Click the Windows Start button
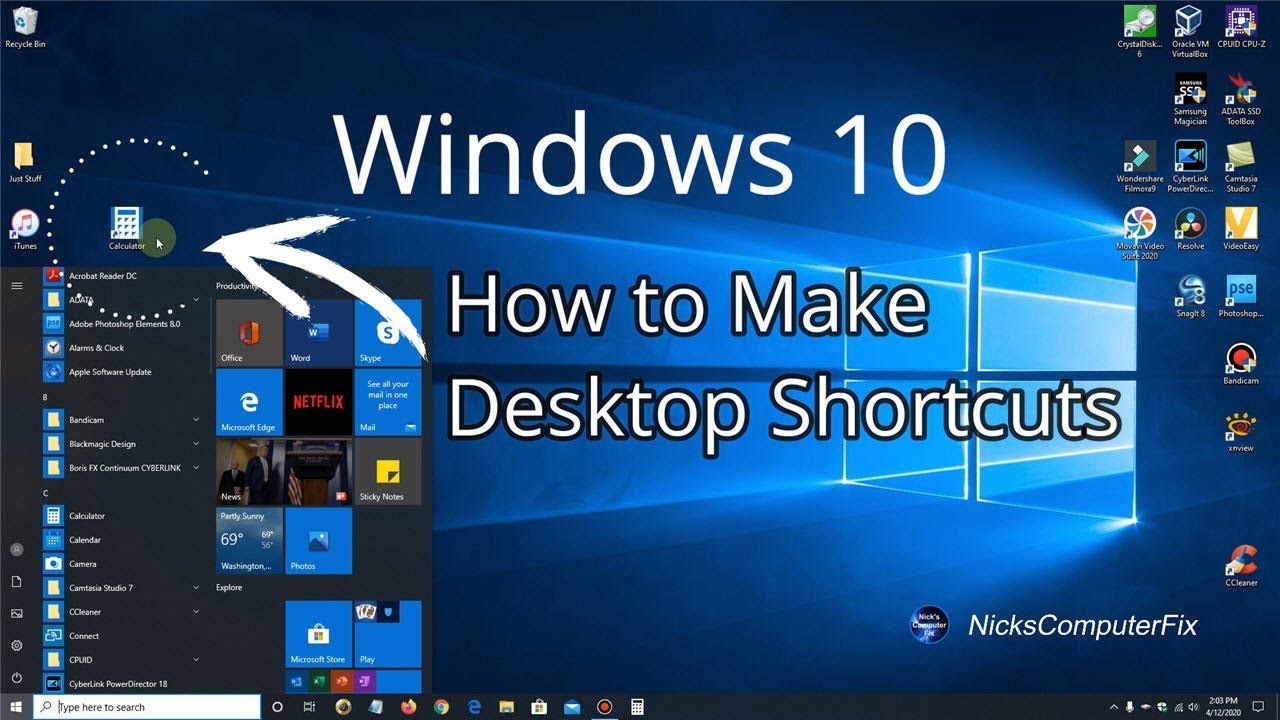Image resolution: width=1280 pixels, height=720 pixels. coord(16,707)
